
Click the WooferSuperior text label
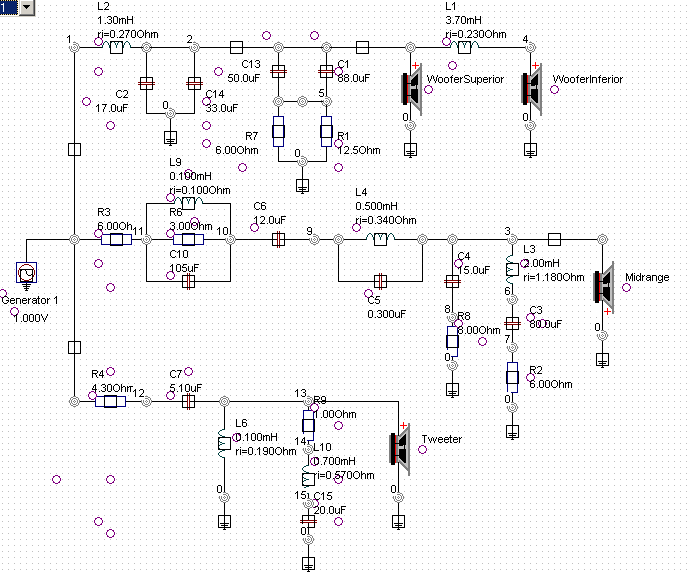point(465,79)
